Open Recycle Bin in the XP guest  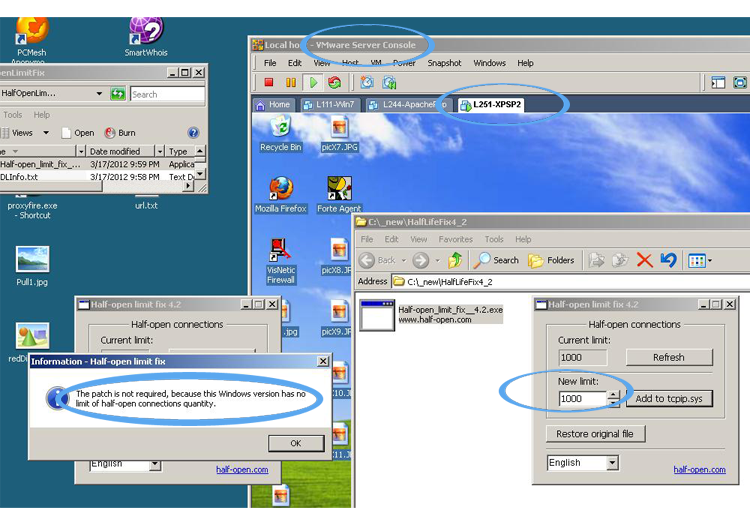[281, 135]
